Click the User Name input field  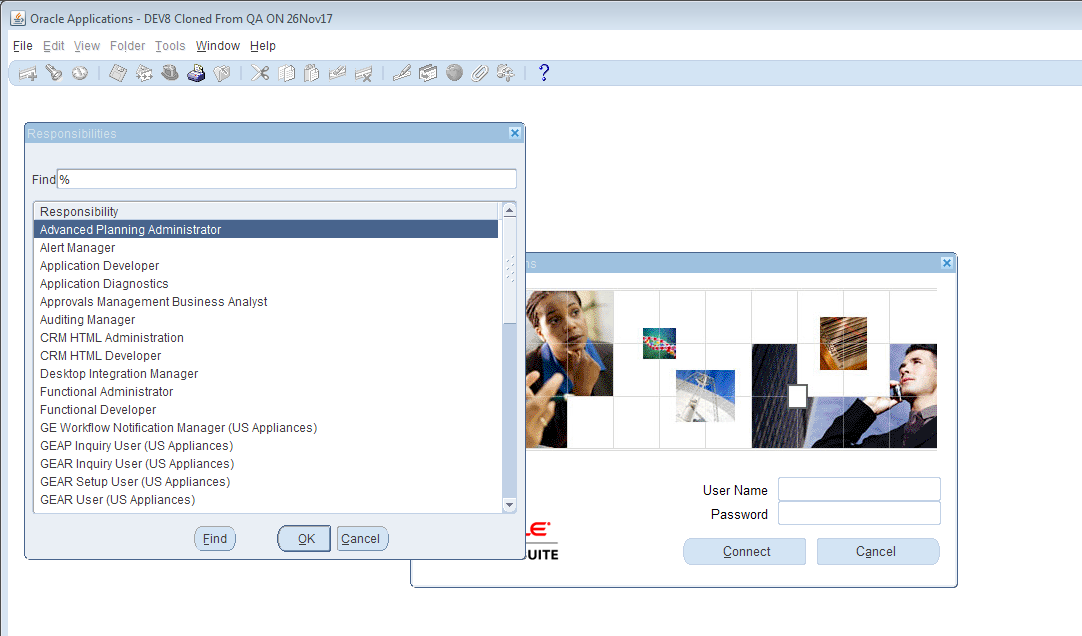tap(859, 489)
